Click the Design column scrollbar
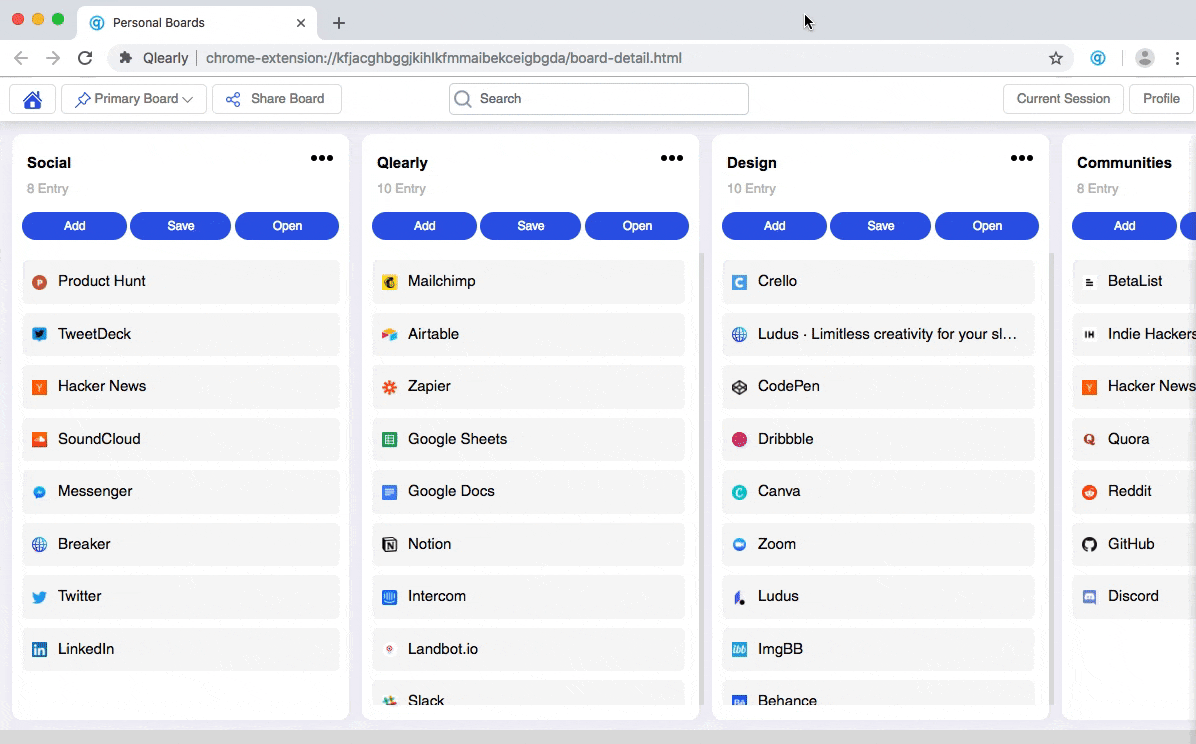The height and width of the screenshot is (744, 1196). (1052, 479)
